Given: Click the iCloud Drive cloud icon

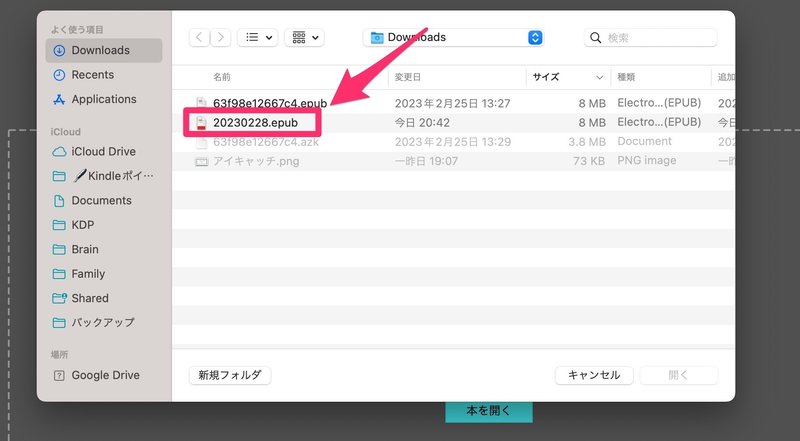Looking at the screenshot, I should pos(59,152).
